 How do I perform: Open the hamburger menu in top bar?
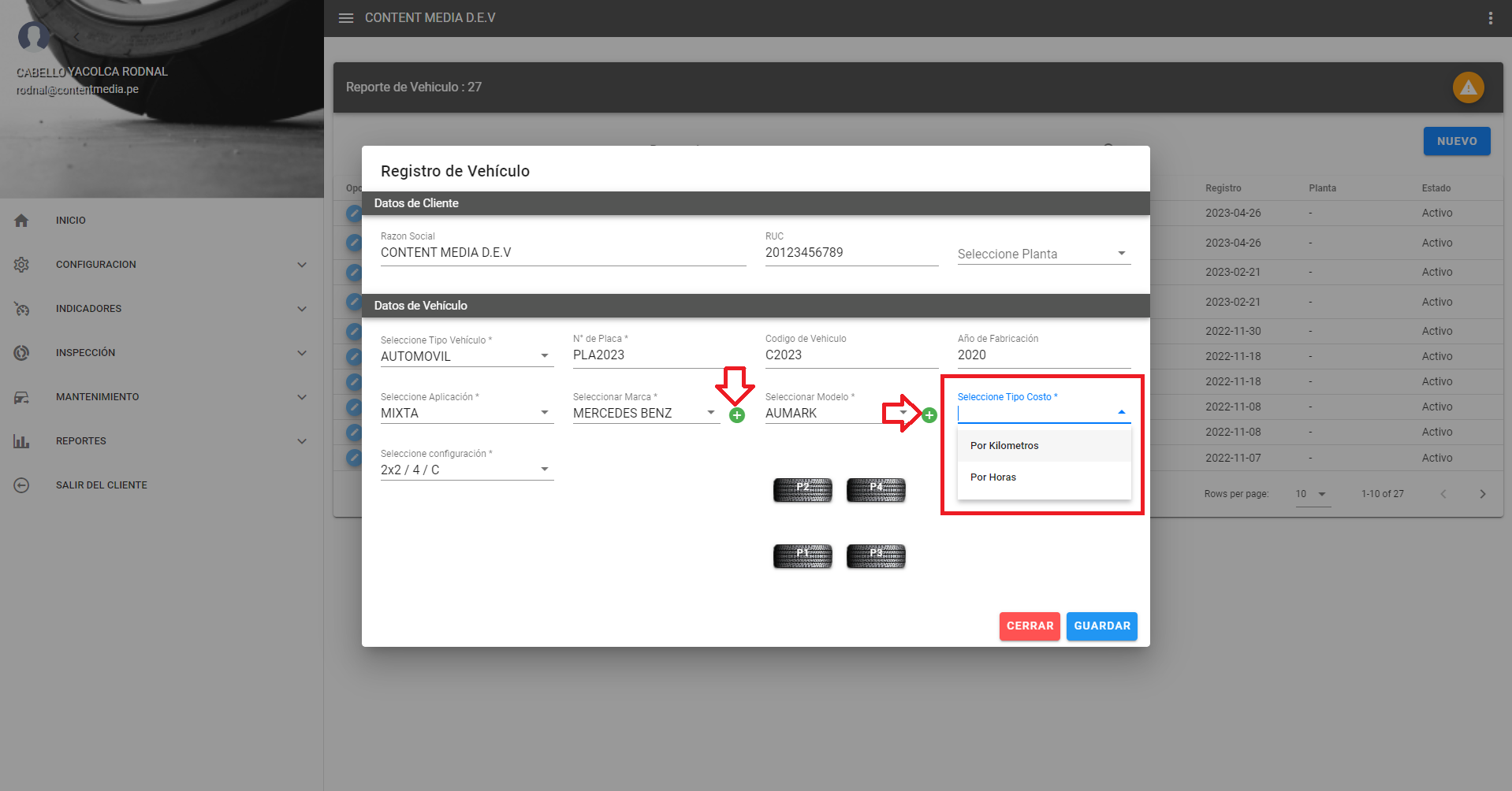point(346,18)
